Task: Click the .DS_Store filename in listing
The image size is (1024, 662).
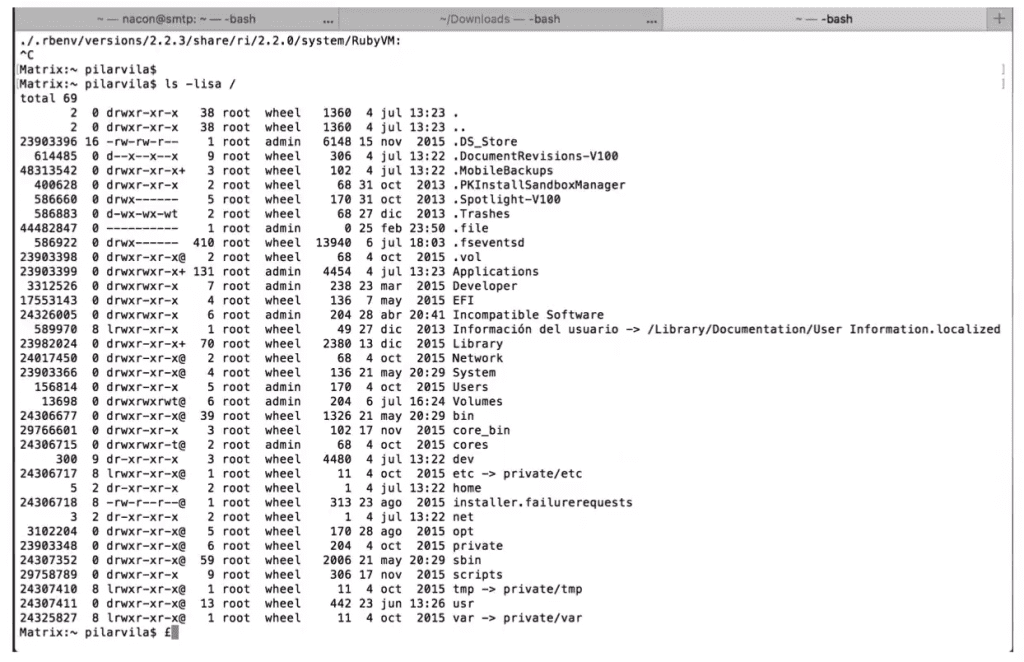Action: (485, 142)
